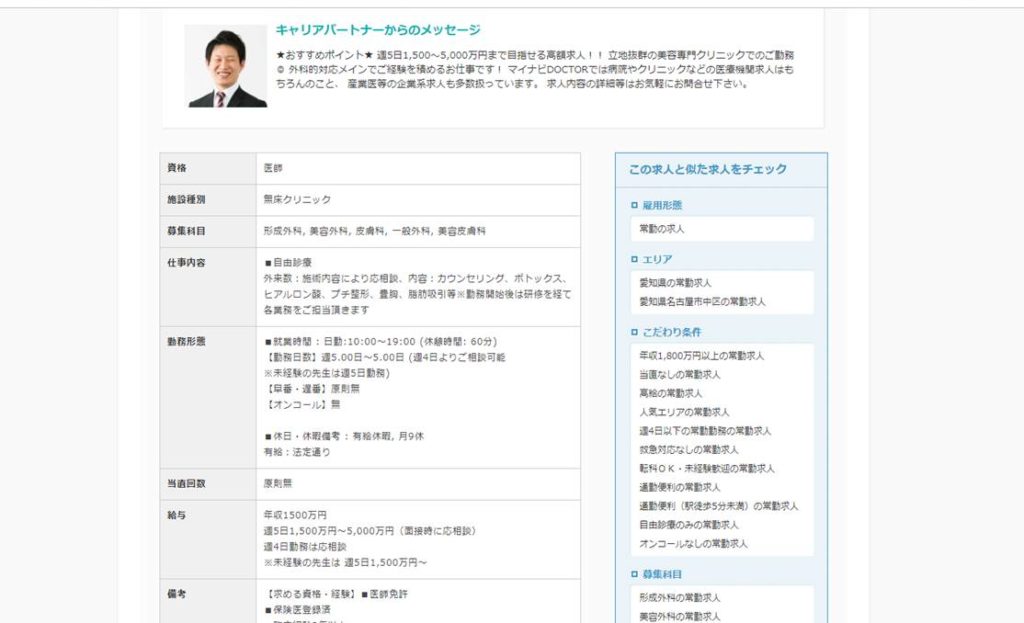The width and height of the screenshot is (1024, 623).
Task: Click the ■保険医登録済 line in remarks
Action: 298,610
